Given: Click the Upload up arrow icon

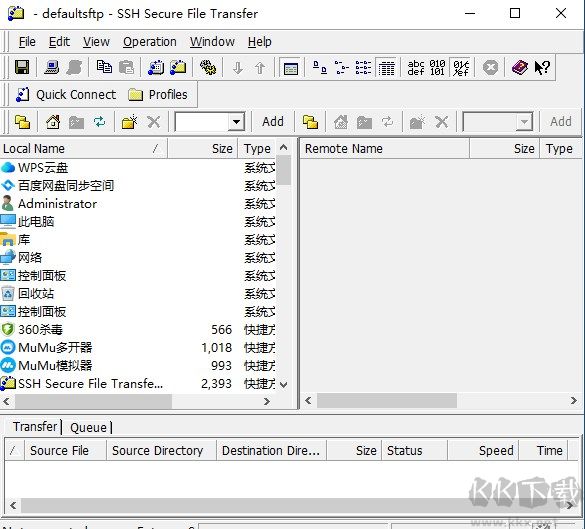Looking at the screenshot, I should click(260, 68).
